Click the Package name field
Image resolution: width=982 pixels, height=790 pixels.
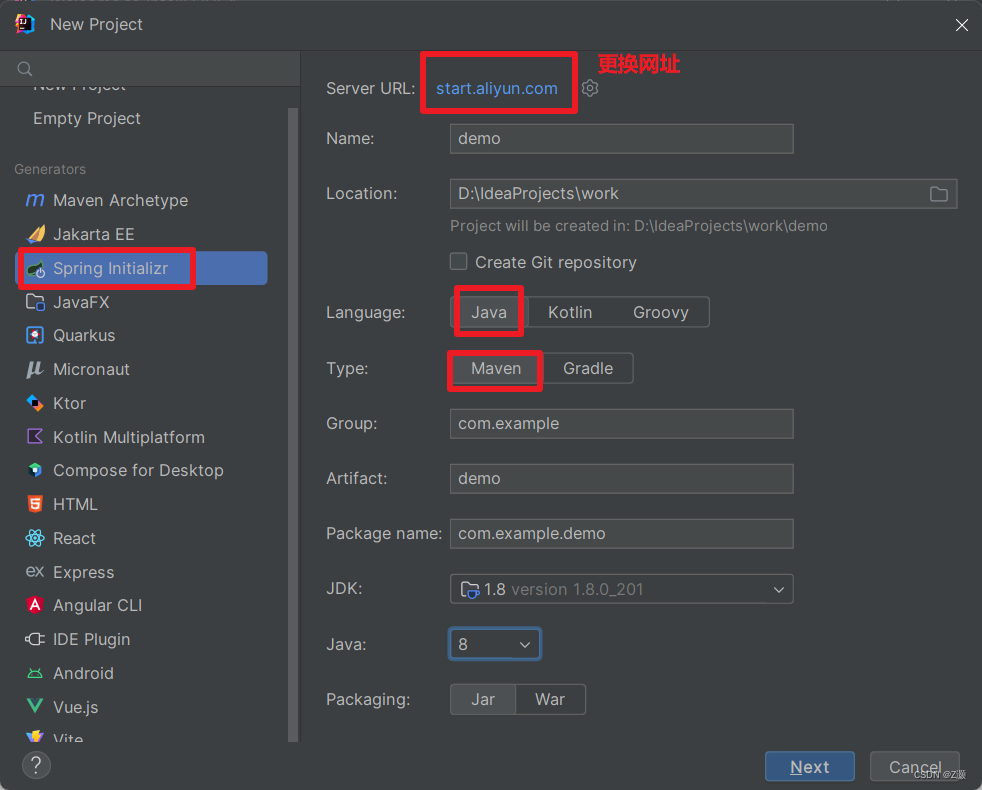pyautogui.click(x=621, y=534)
